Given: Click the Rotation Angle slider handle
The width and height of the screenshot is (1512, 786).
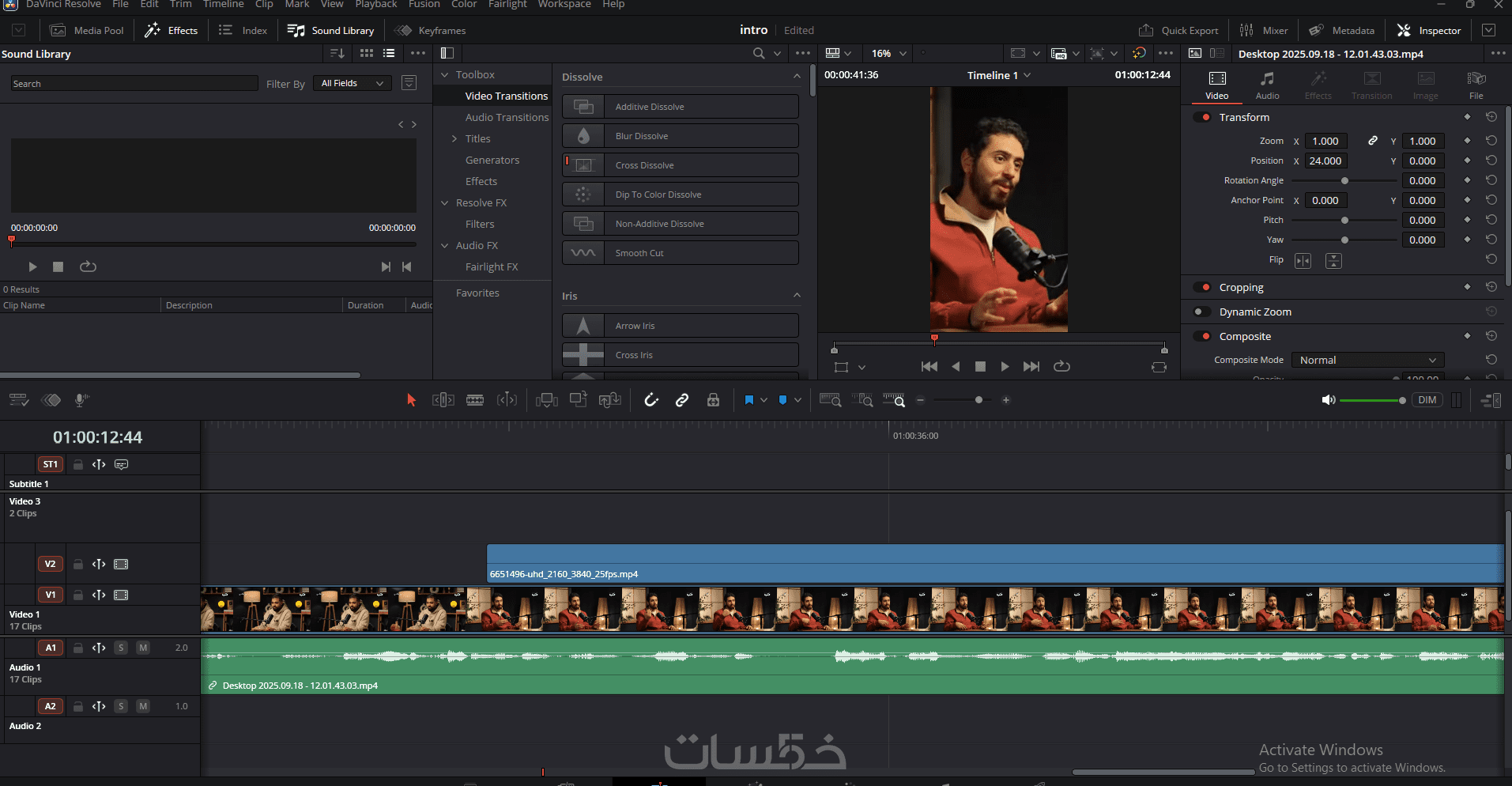Looking at the screenshot, I should point(1344,180).
